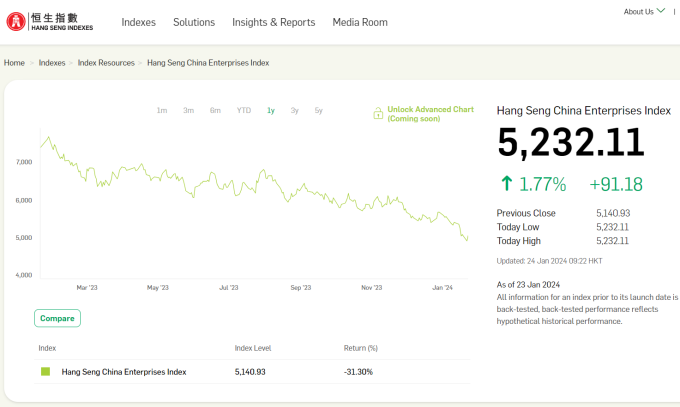Click the Today High label
The width and height of the screenshot is (680, 407).
519,241
